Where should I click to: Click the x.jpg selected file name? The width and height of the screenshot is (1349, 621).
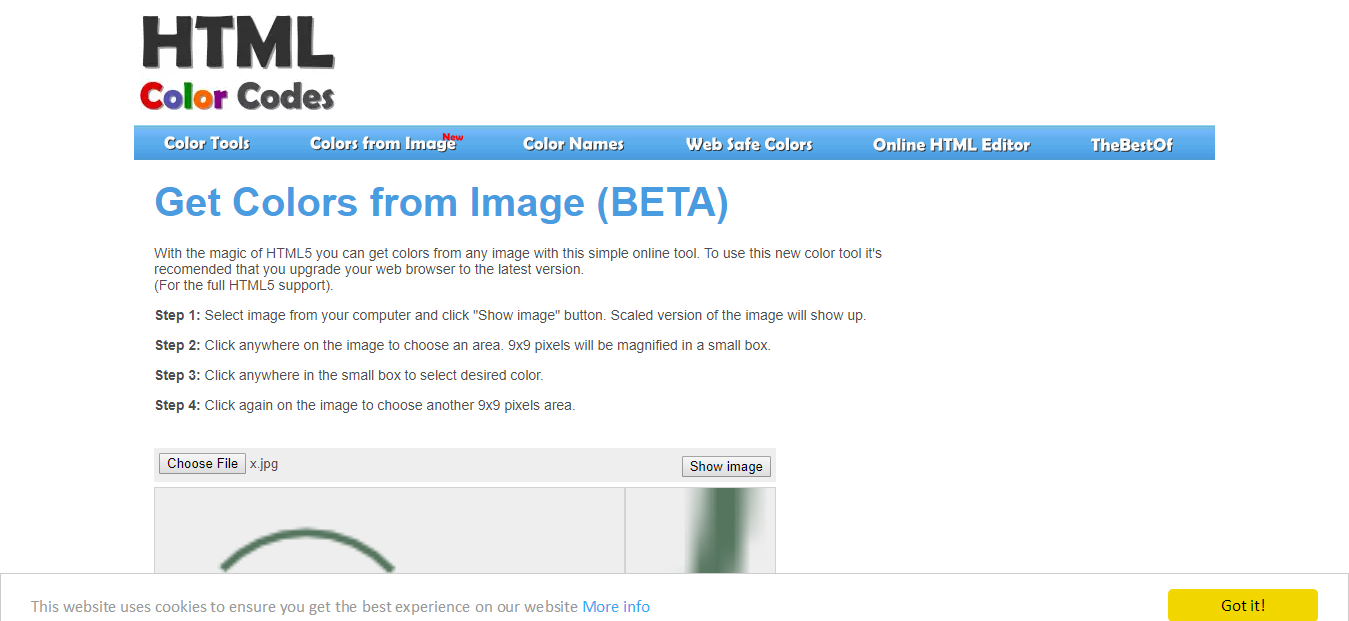(264, 464)
